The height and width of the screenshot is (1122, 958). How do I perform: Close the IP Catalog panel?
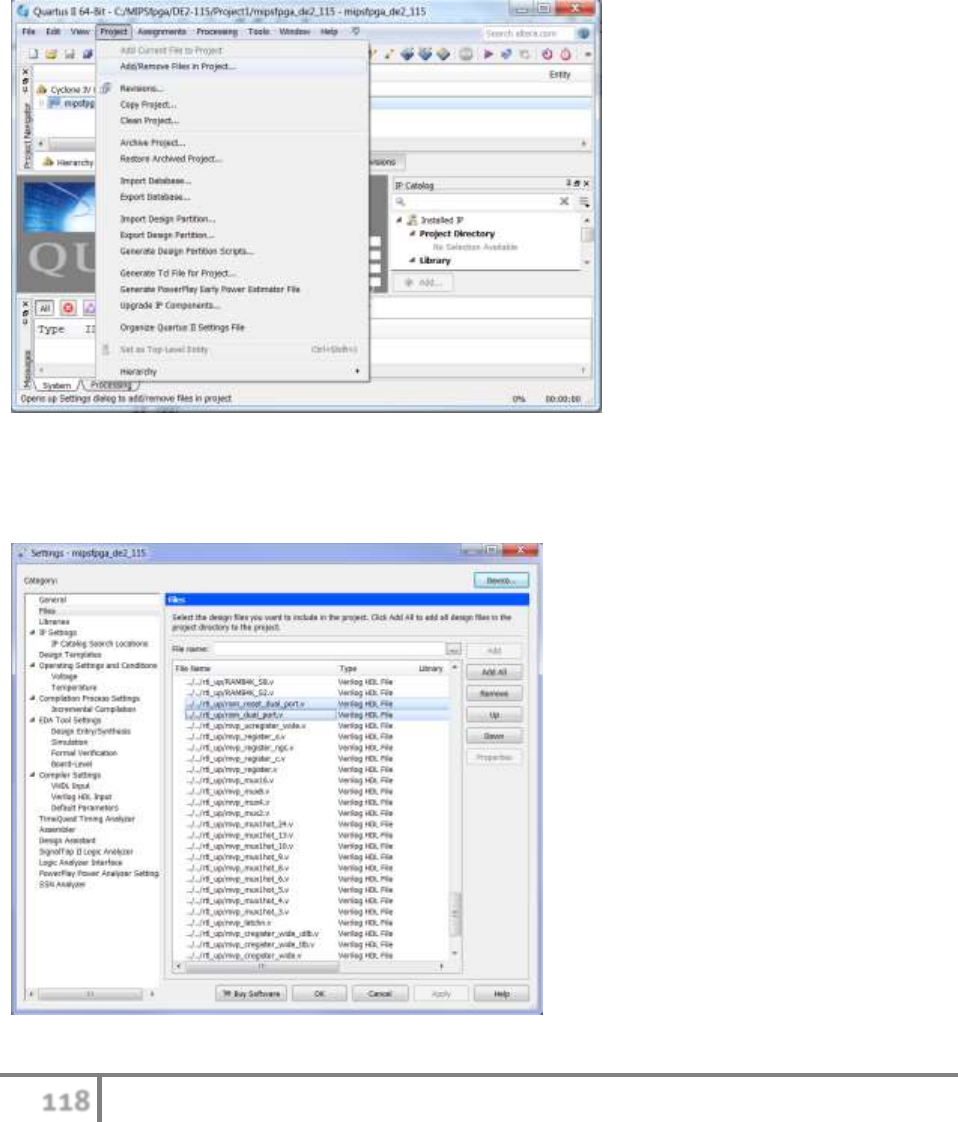pyautogui.click(x=587, y=184)
